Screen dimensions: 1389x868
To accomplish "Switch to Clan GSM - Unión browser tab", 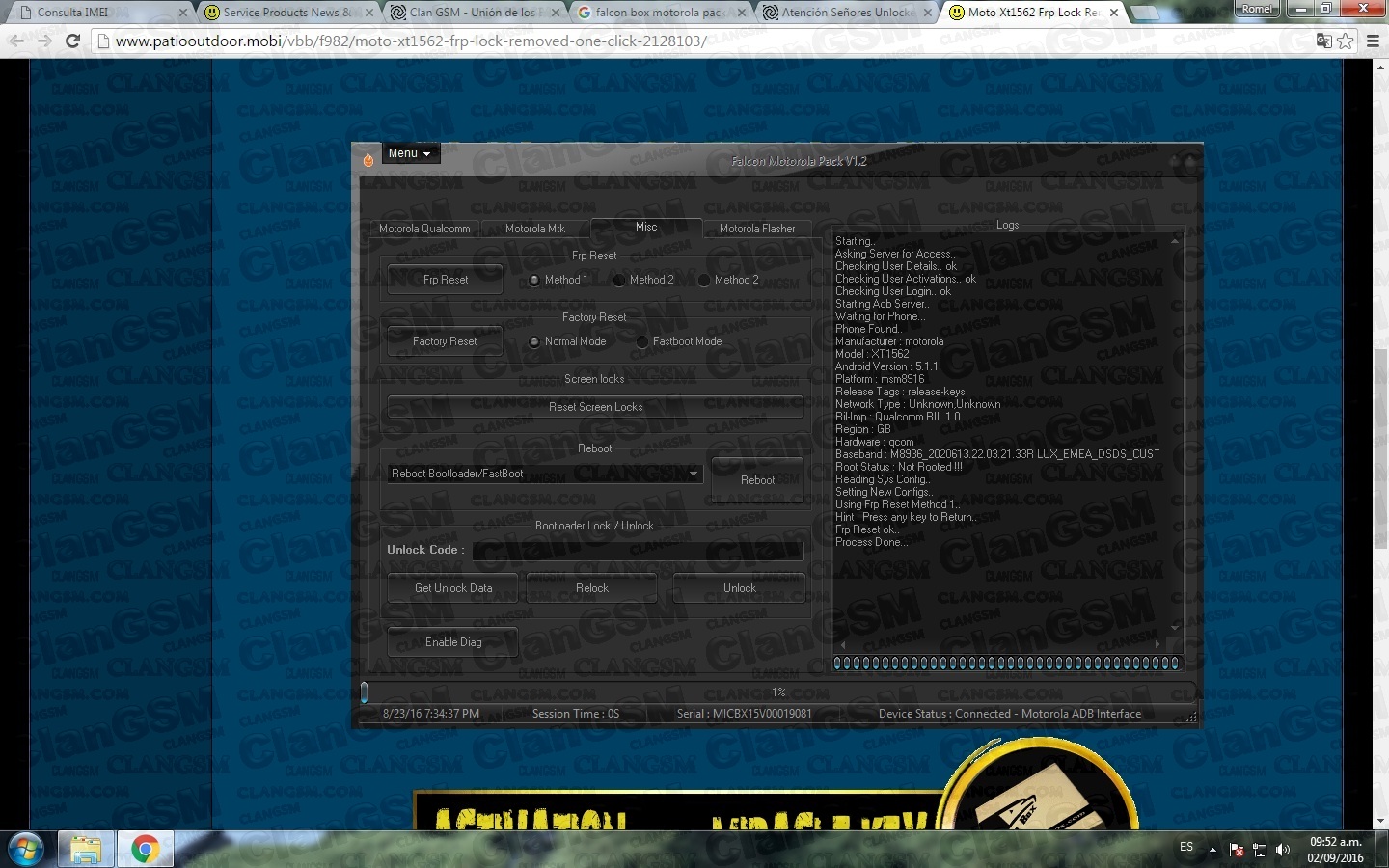I will click(473, 13).
